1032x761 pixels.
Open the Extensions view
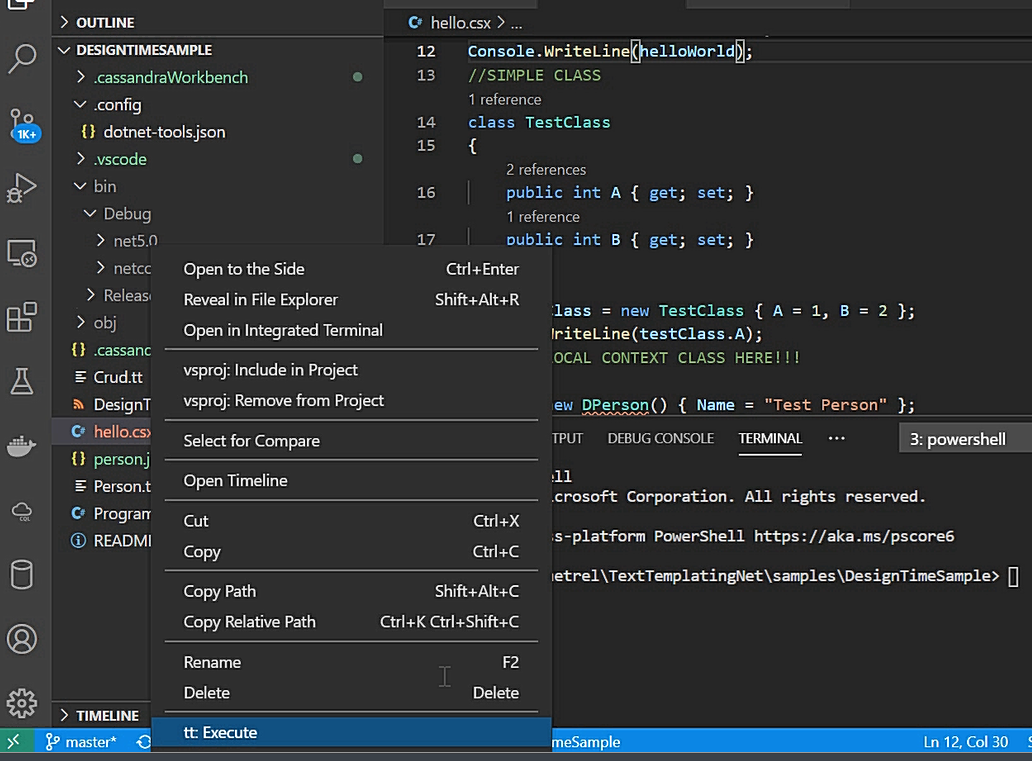coord(22,317)
